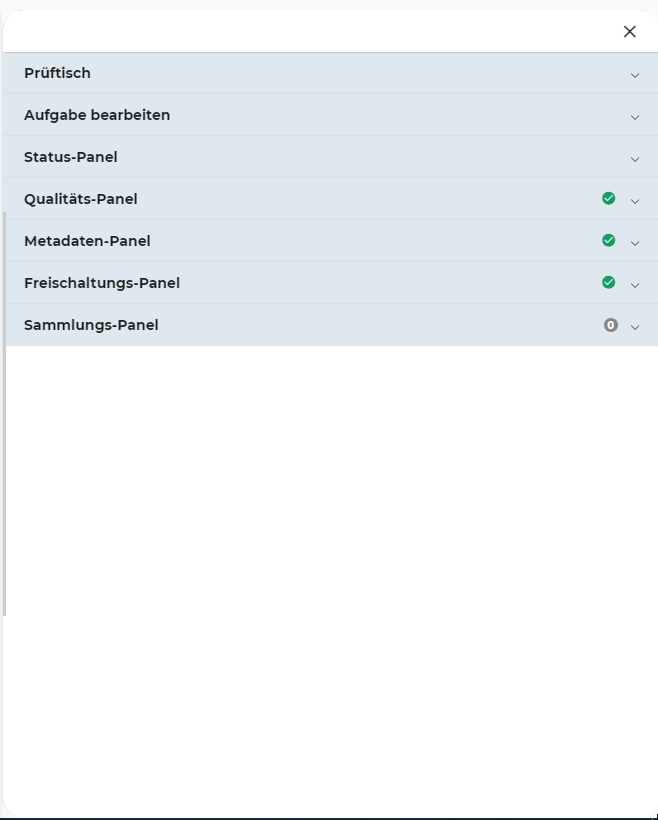Screen dimensions: 658x820
Task: Close the dialog with the X icon
Action: 630,31
